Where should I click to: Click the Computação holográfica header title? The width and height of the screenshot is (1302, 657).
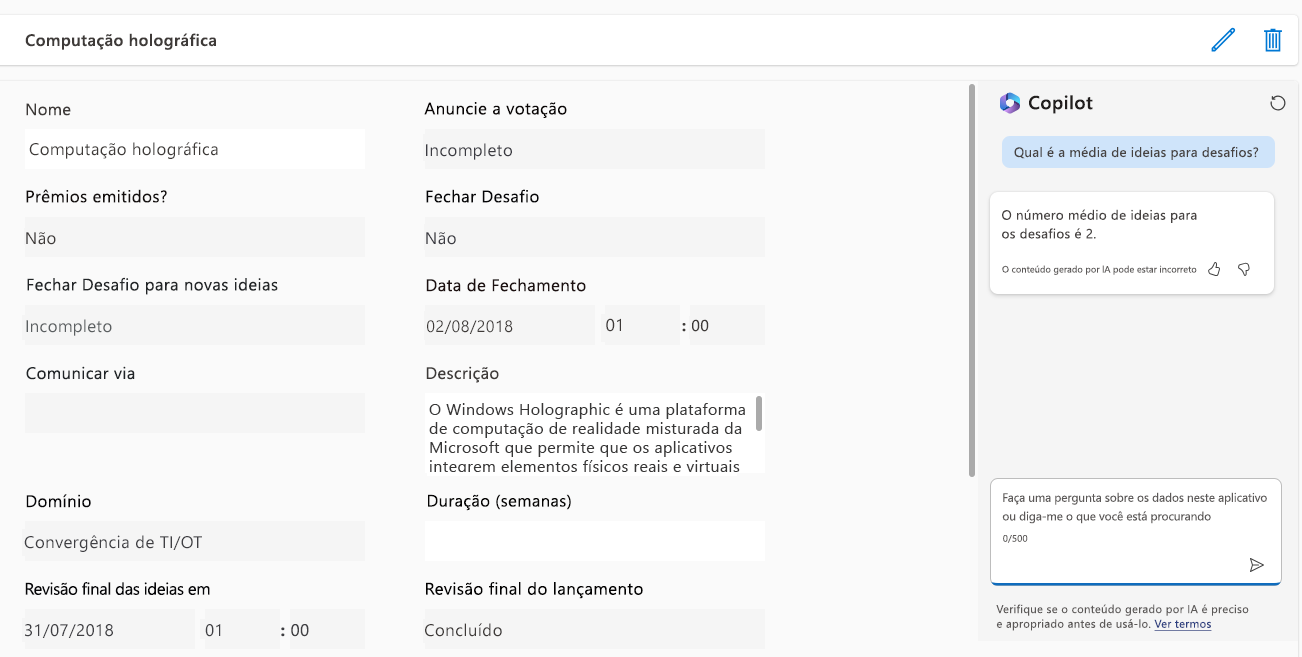pos(121,41)
